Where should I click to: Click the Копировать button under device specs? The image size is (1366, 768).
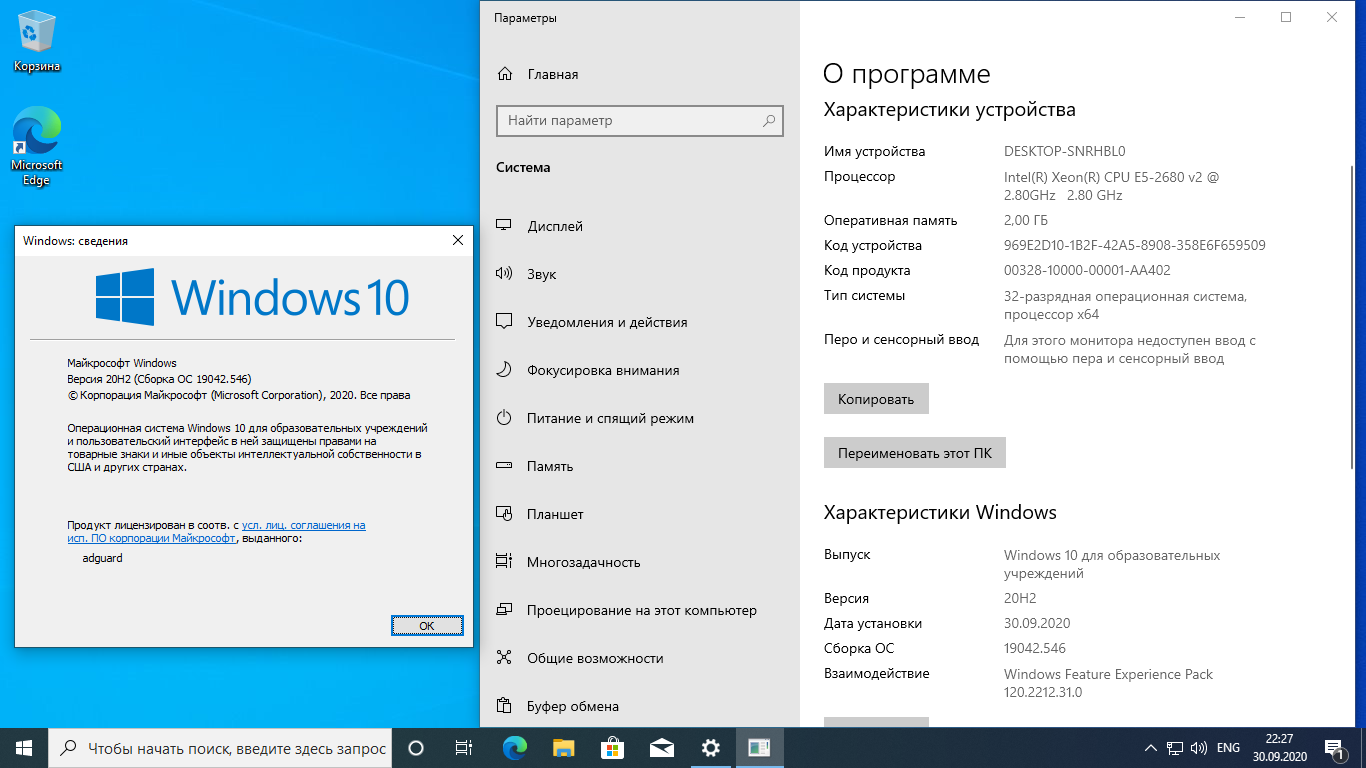[x=876, y=399]
